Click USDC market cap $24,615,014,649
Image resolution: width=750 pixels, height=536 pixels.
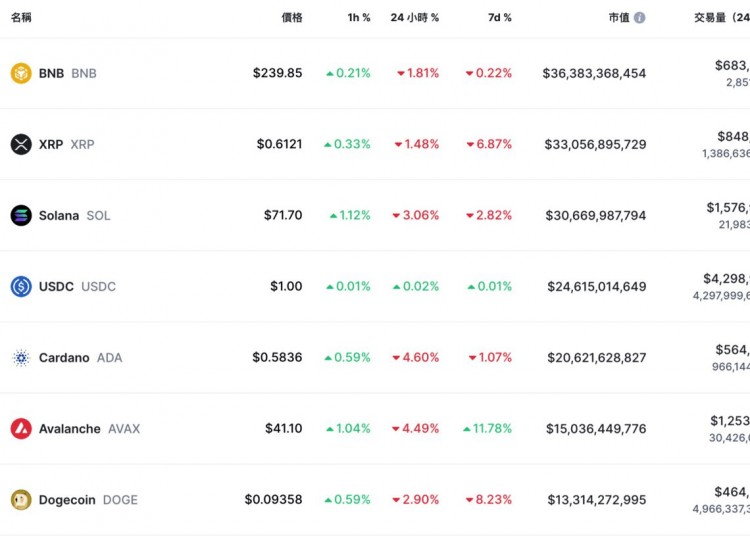tap(596, 286)
